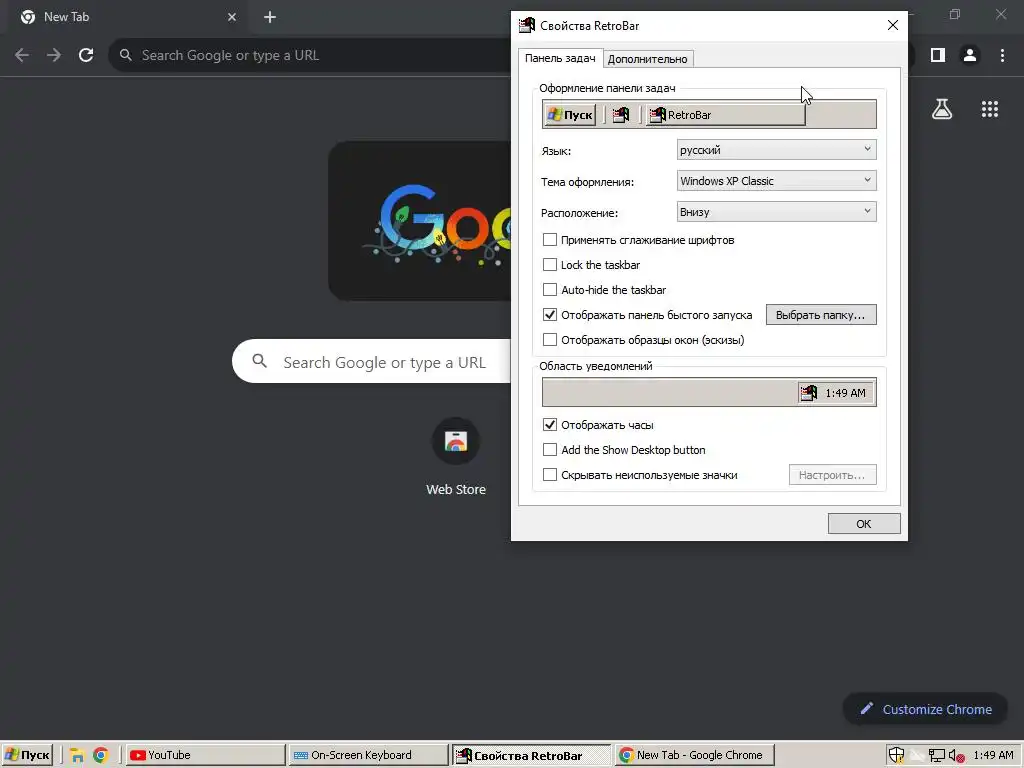The image size is (1024, 768).
Task: Click the New Tab page search box
Action: point(372,361)
